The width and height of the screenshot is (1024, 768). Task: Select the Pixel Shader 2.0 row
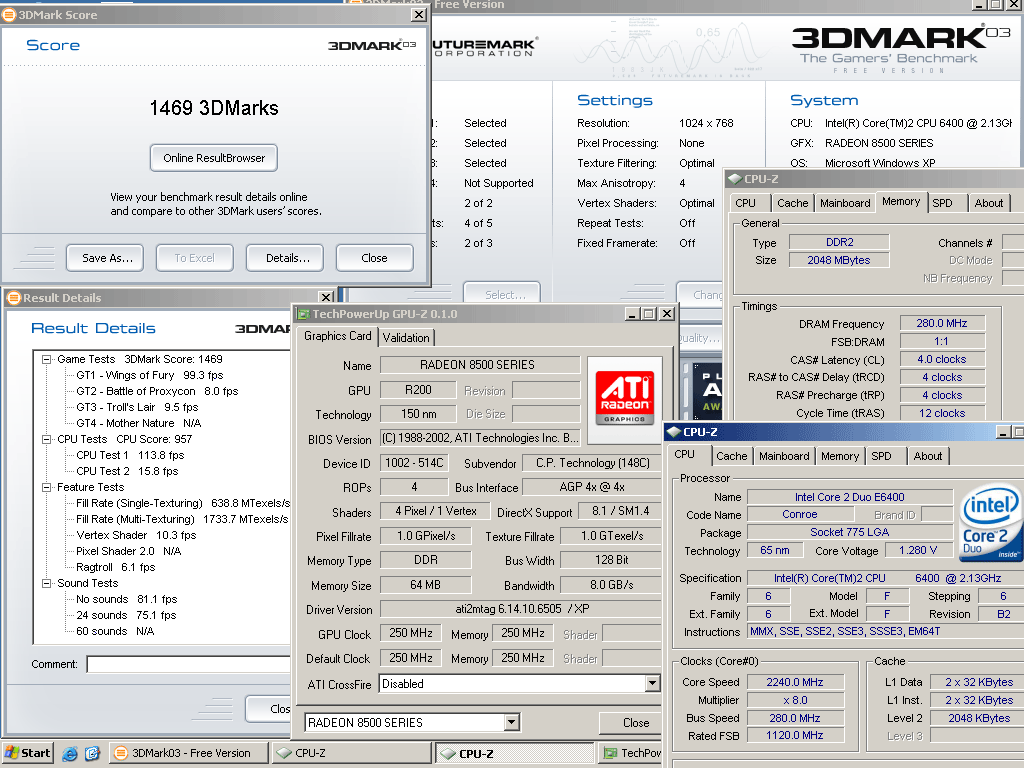coord(129,551)
